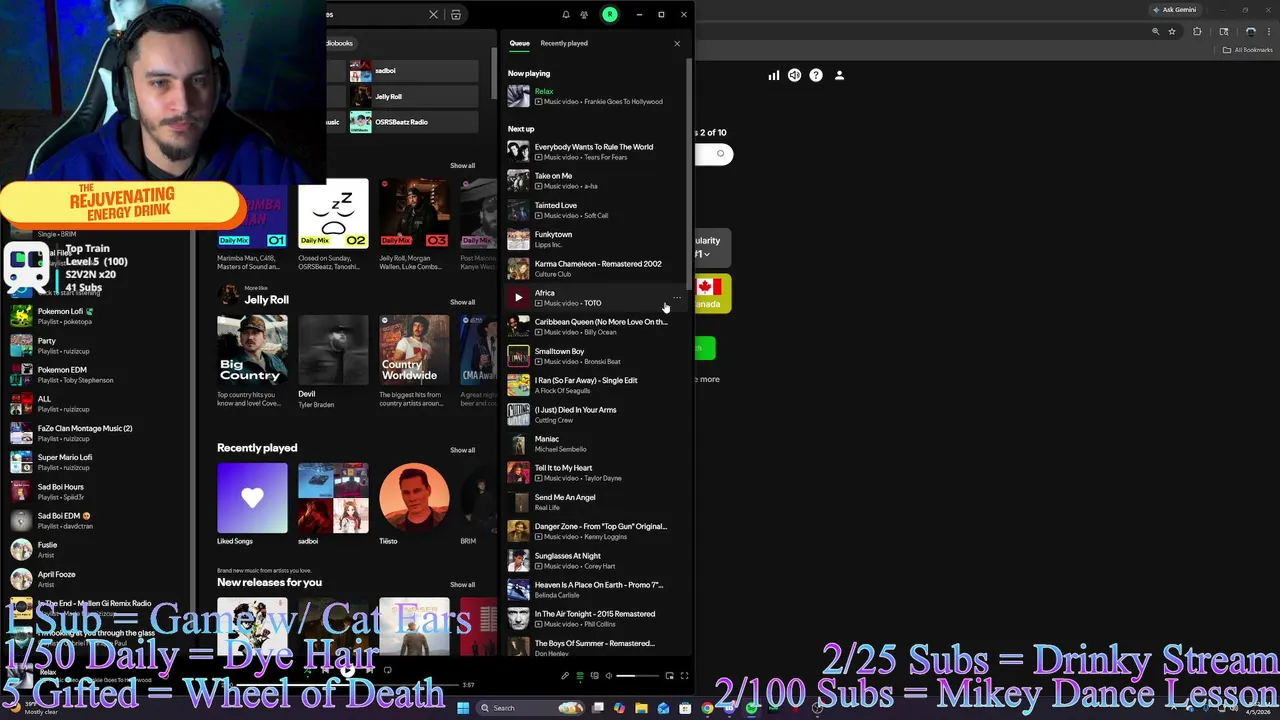Toggle sound icon on webpage
Viewport: 1280px width, 720px height.
(794, 75)
